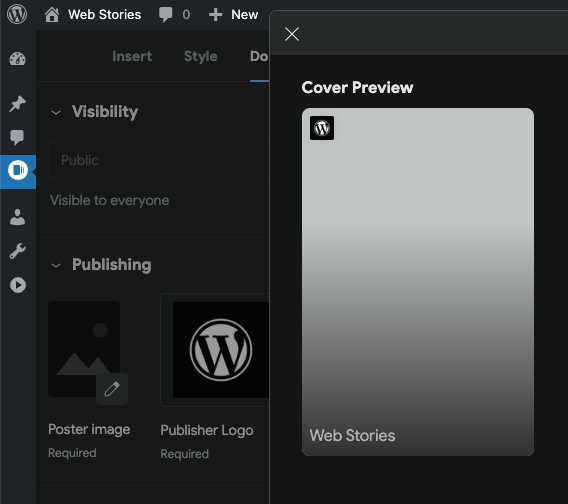This screenshot has height=504, width=568.
Task: Edit poster image with pencil icon
Action: (112, 389)
